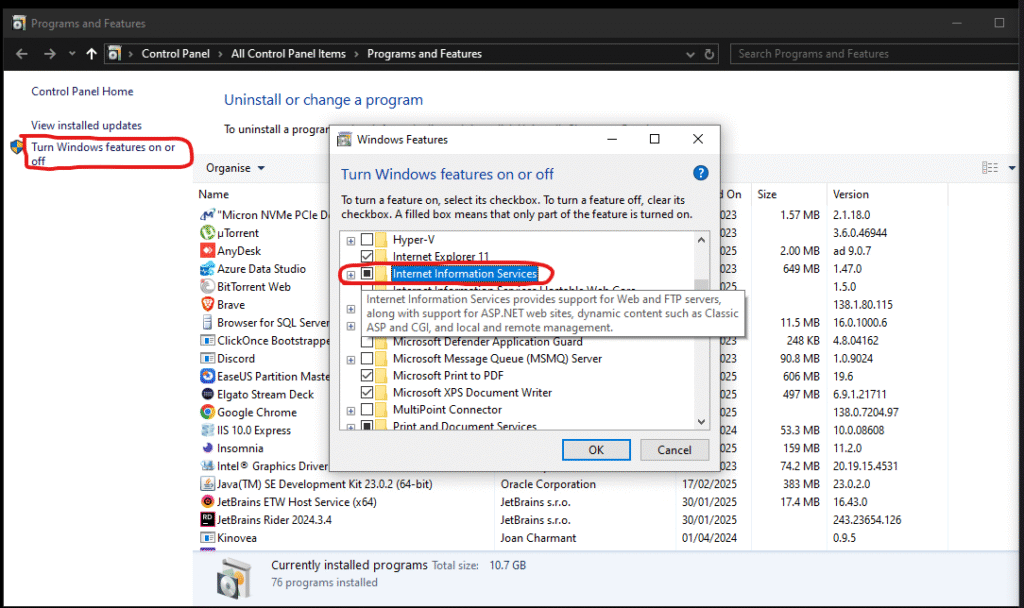This screenshot has height=608, width=1024.
Task: Sort programs by the Version column
Action: (x=850, y=194)
